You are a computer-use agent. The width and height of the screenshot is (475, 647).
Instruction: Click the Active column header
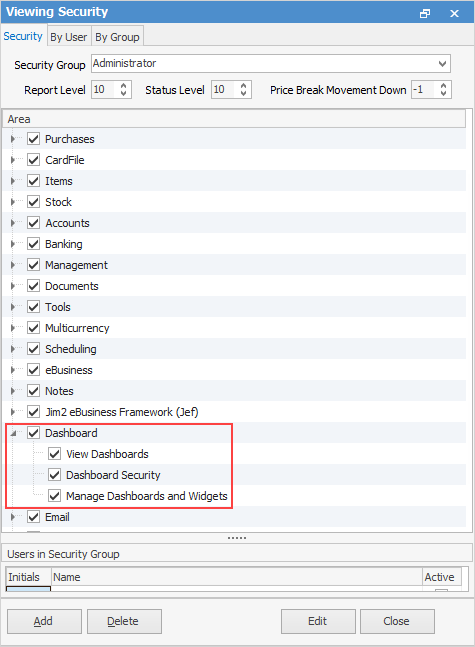(x=442, y=577)
